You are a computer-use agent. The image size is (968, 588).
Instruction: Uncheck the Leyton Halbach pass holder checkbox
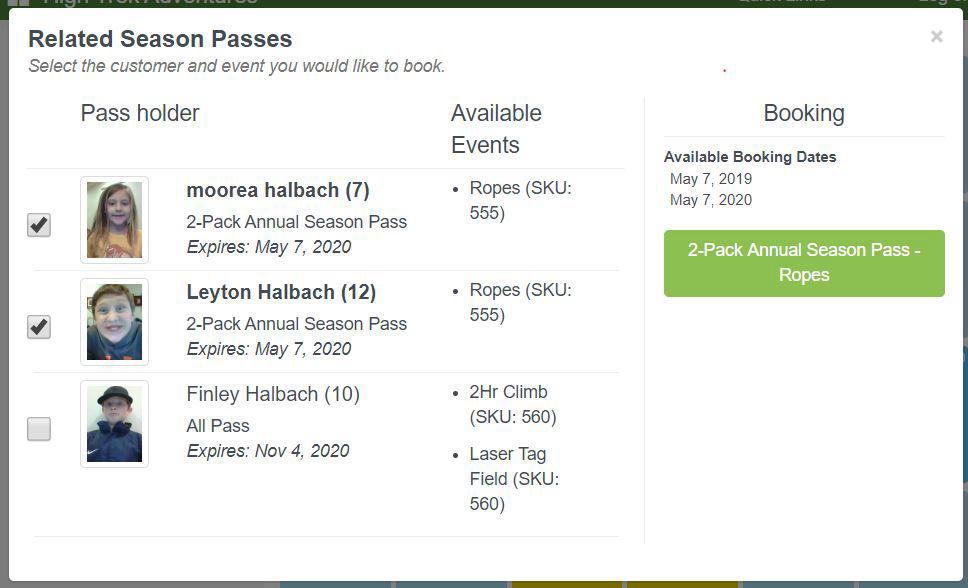pyautogui.click(x=39, y=327)
